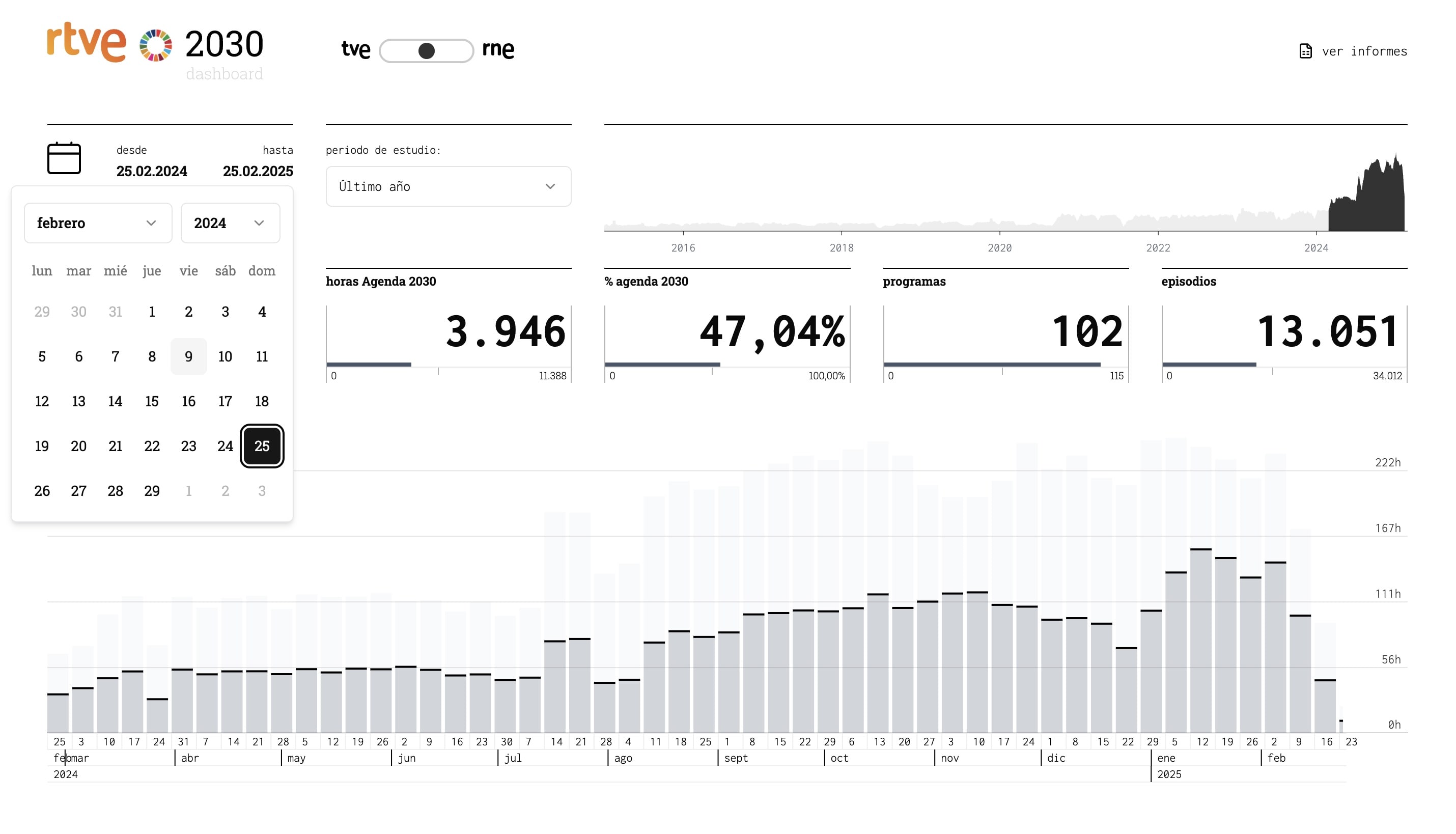The image size is (1456, 834).
Task: Click the max value 11.388
Action: click(x=552, y=376)
